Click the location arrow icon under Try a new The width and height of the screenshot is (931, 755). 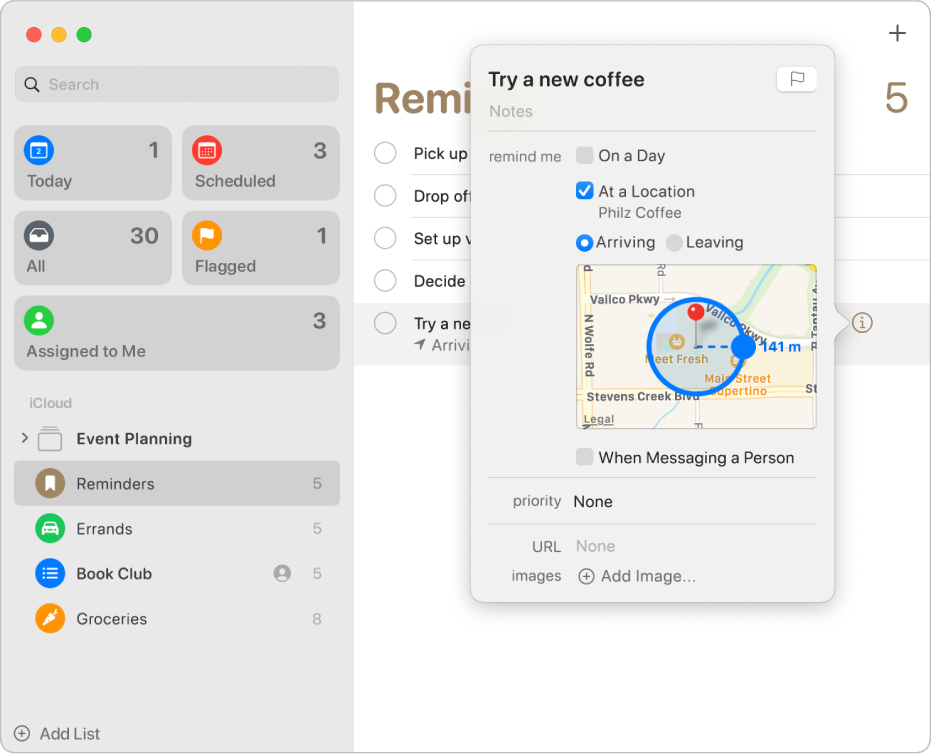pyautogui.click(x=420, y=345)
